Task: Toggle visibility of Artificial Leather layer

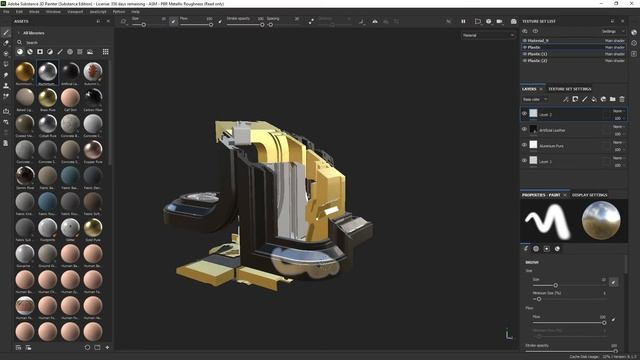Action: (x=524, y=129)
